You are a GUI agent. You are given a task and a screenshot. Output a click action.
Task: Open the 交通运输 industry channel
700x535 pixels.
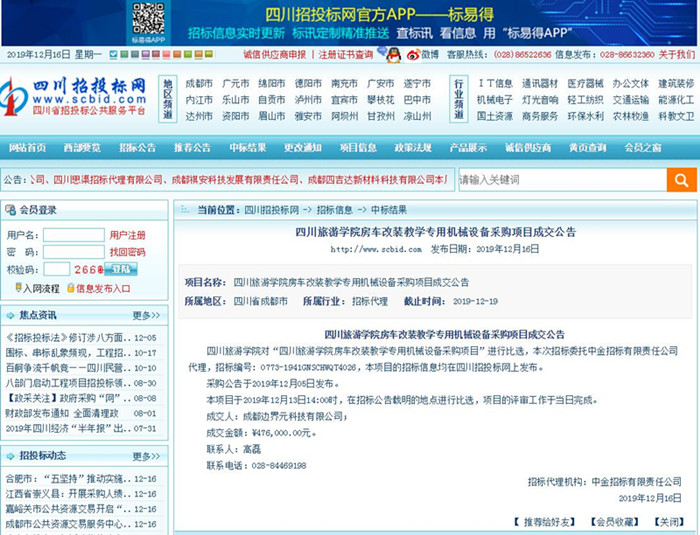coord(630,100)
